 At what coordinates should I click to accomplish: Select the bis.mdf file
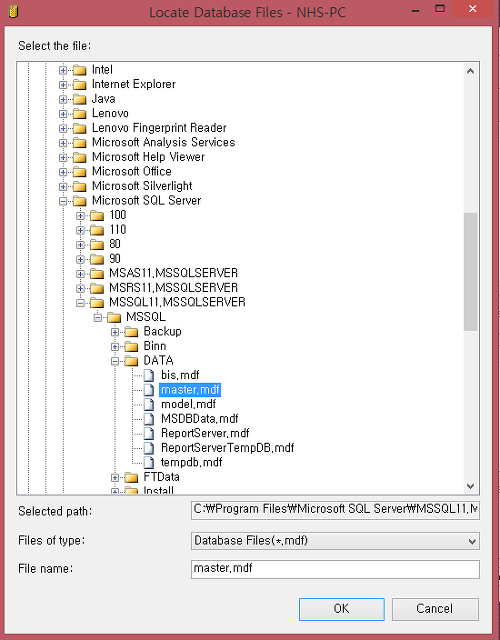pos(180,375)
